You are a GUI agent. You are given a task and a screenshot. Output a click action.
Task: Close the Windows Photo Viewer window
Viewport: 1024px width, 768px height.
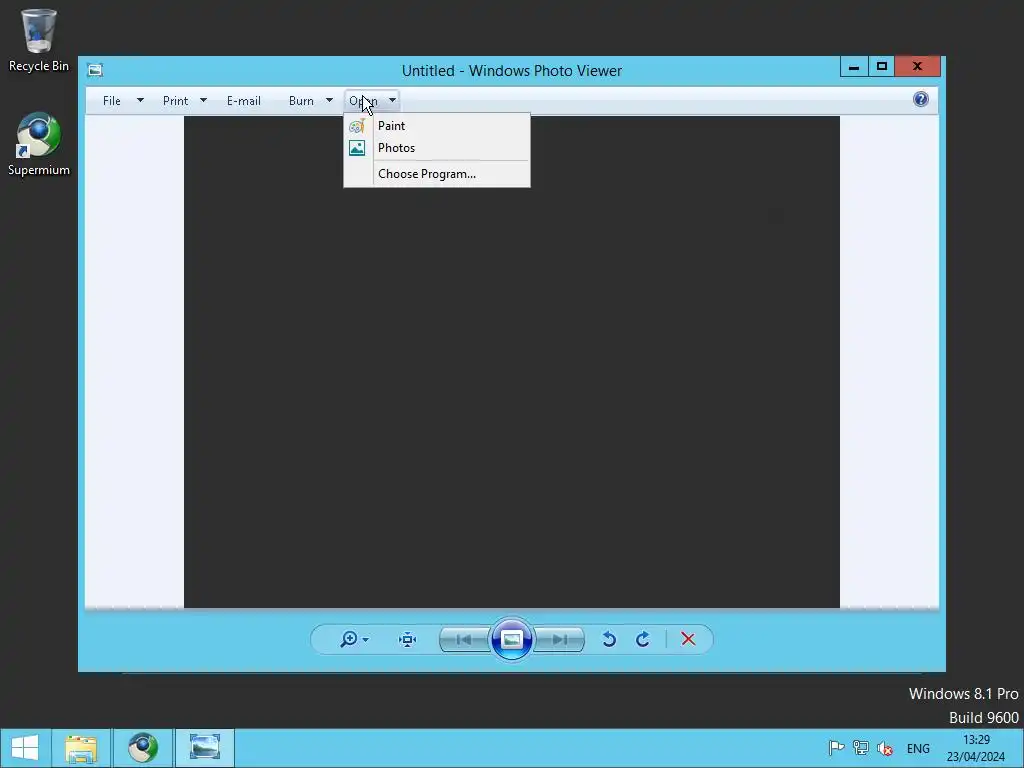pyautogui.click(x=918, y=66)
